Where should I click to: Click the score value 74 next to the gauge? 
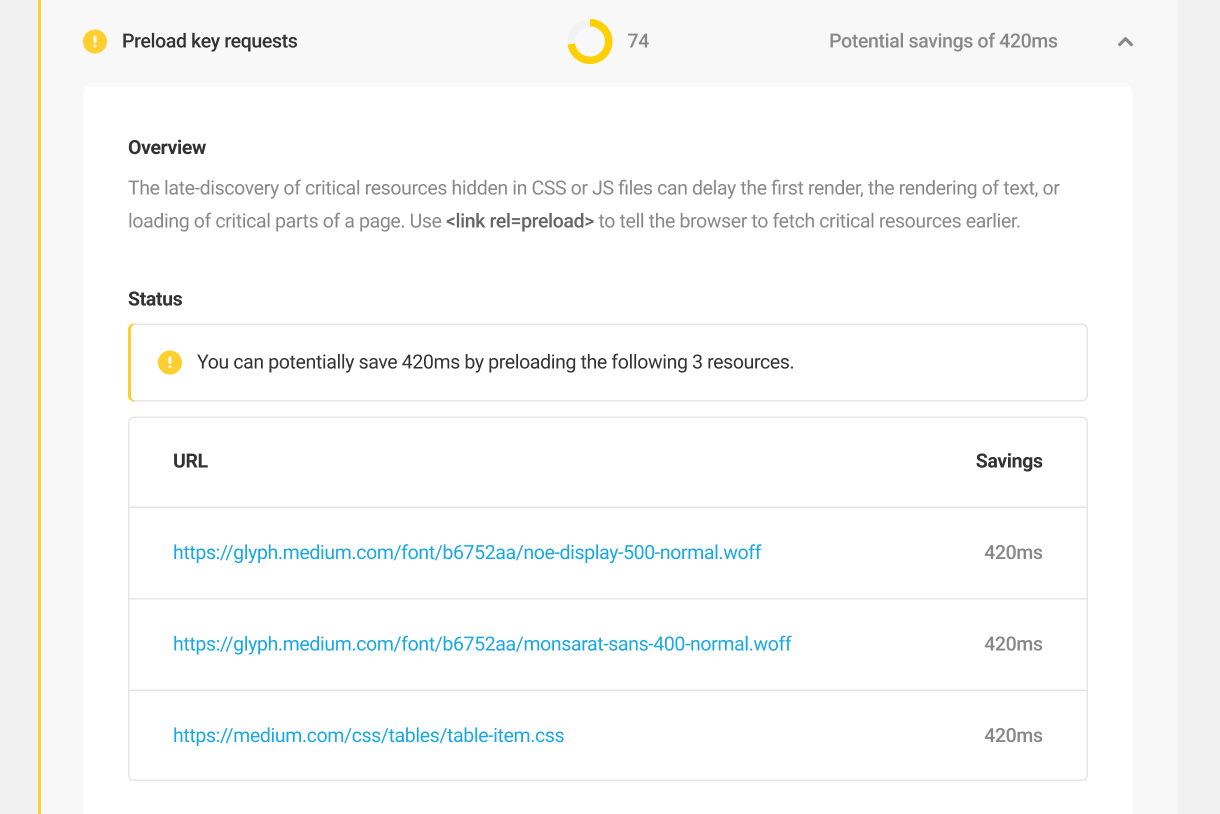pos(639,41)
